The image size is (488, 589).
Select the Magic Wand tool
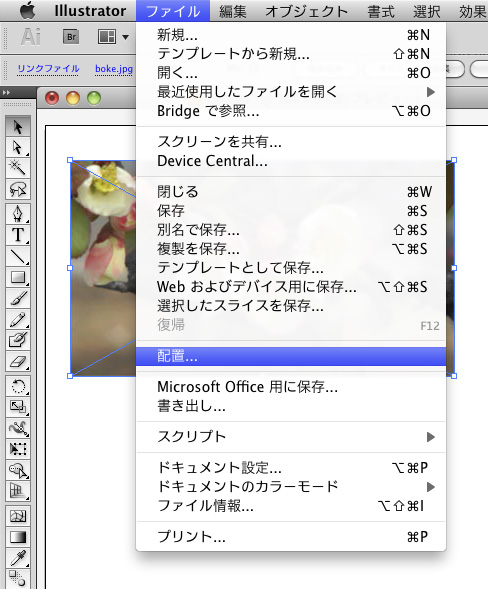[x=18, y=168]
